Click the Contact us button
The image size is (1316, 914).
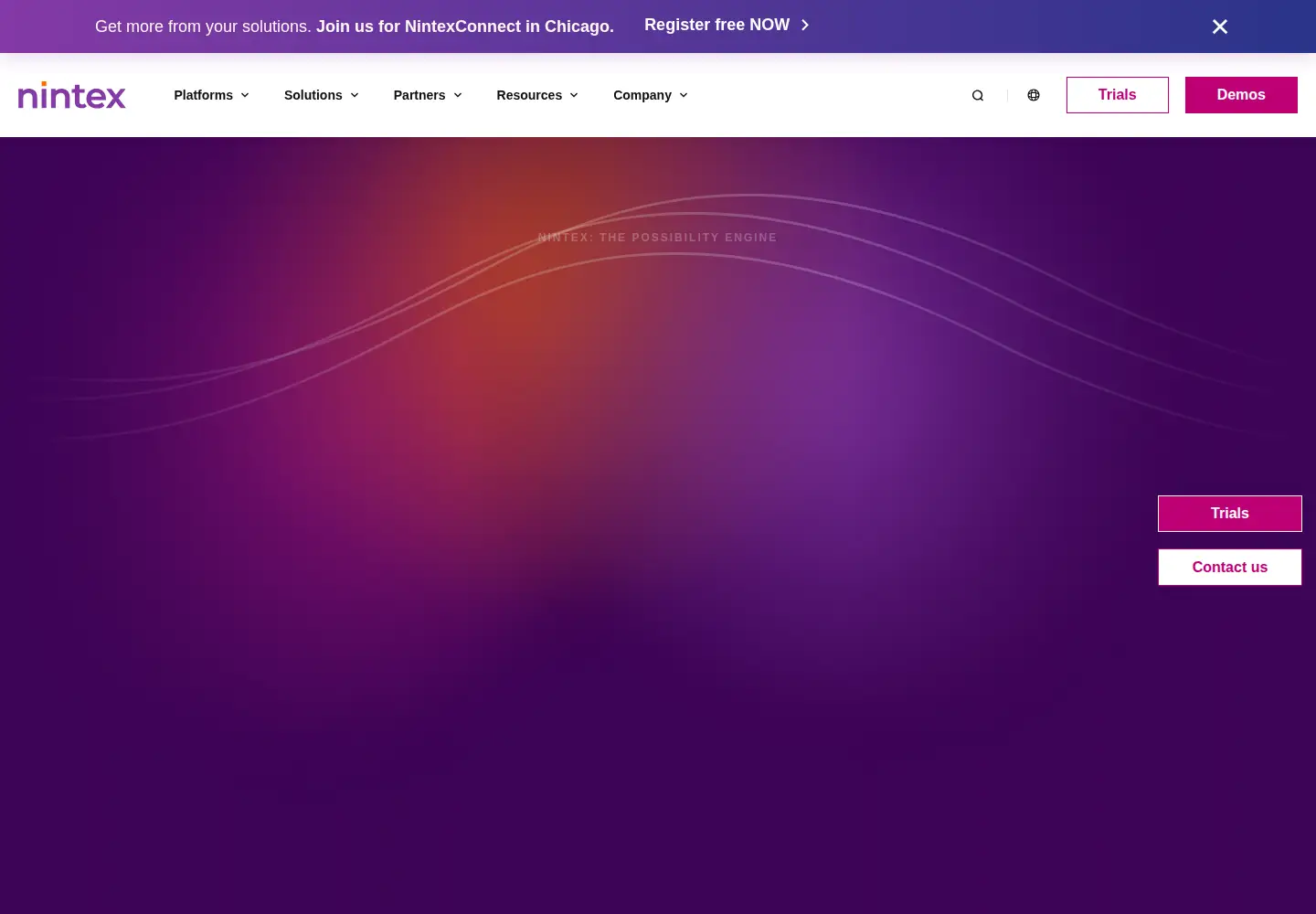click(1230, 568)
